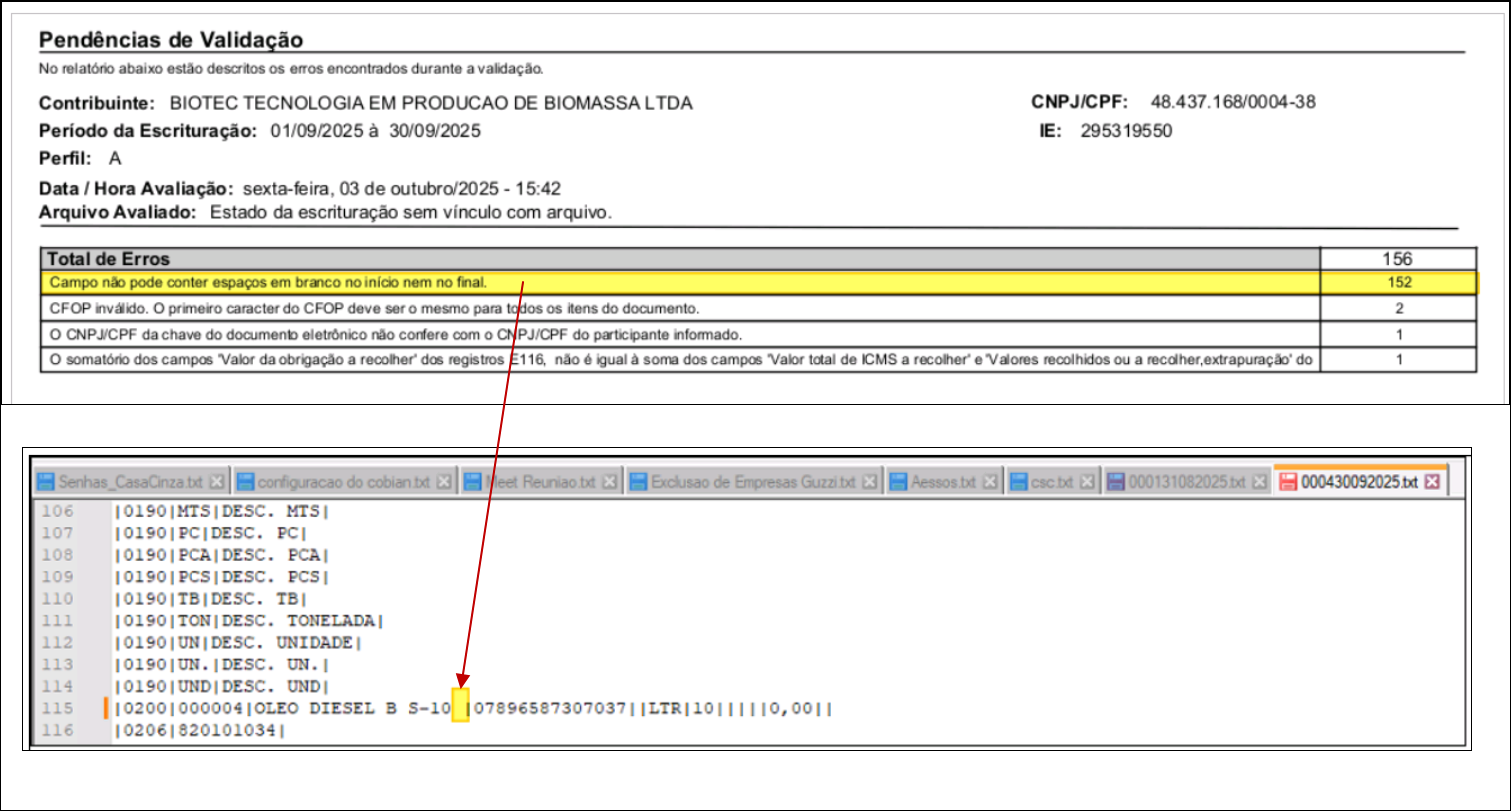Viewport: 1511px width, 811px height.
Task: Select the highlighted 'Campo não pode conter espaços' error row
Action: coord(680,283)
